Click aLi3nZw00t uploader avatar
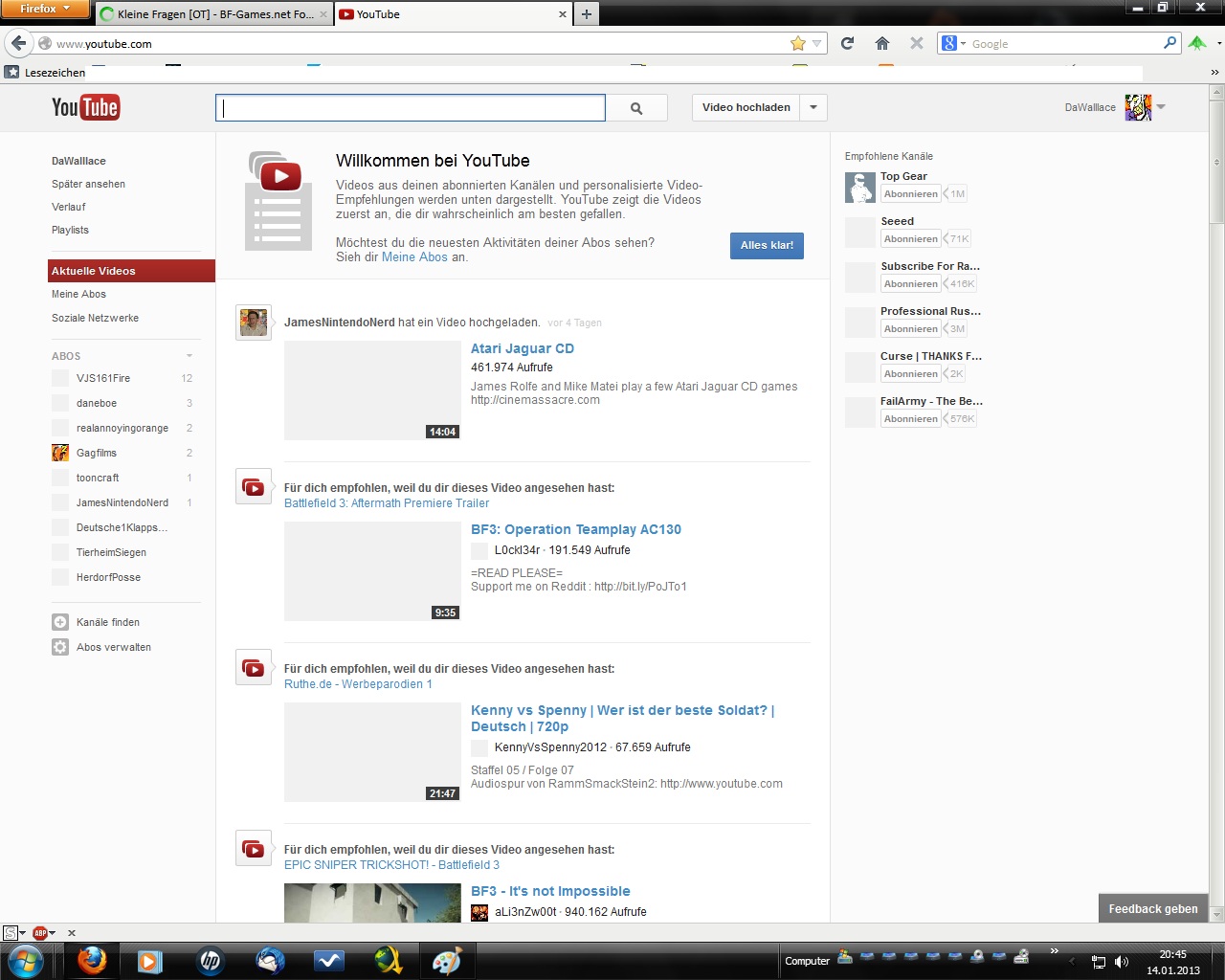 pyautogui.click(x=479, y=912)
